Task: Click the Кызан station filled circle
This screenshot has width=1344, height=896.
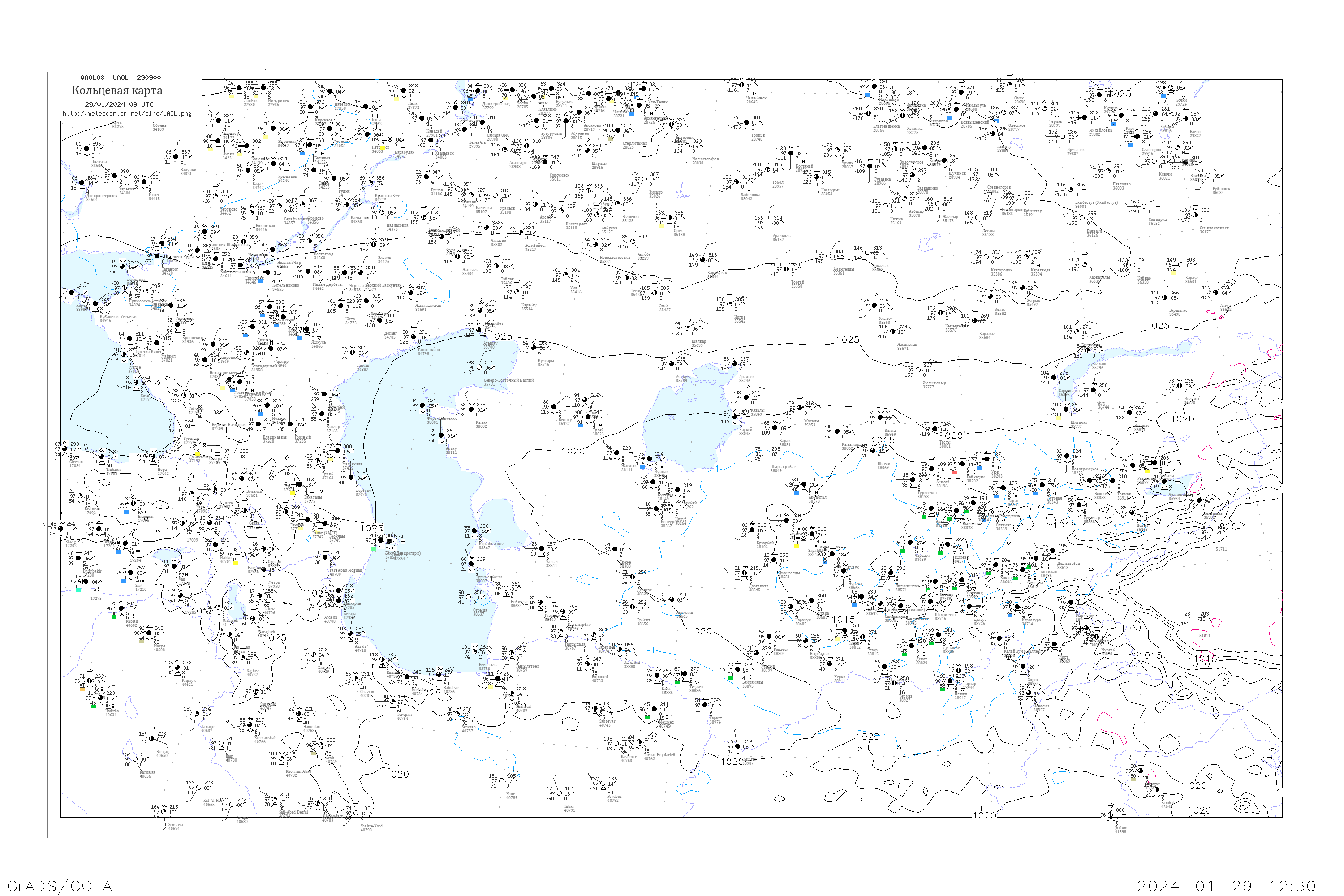Action: point(472,410)
